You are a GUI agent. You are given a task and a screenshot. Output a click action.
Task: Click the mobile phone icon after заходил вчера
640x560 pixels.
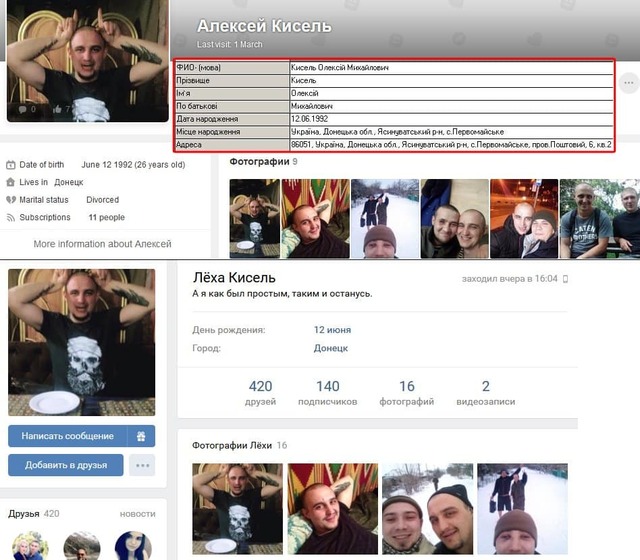point(565,279)
